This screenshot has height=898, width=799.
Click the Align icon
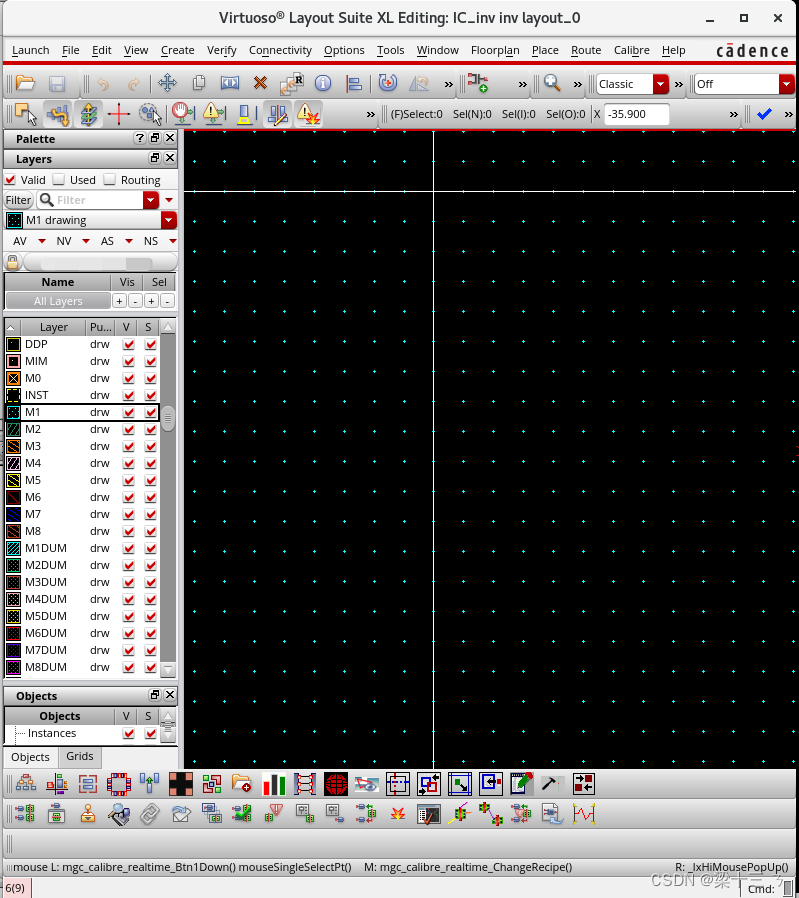(x=354, y=84)
